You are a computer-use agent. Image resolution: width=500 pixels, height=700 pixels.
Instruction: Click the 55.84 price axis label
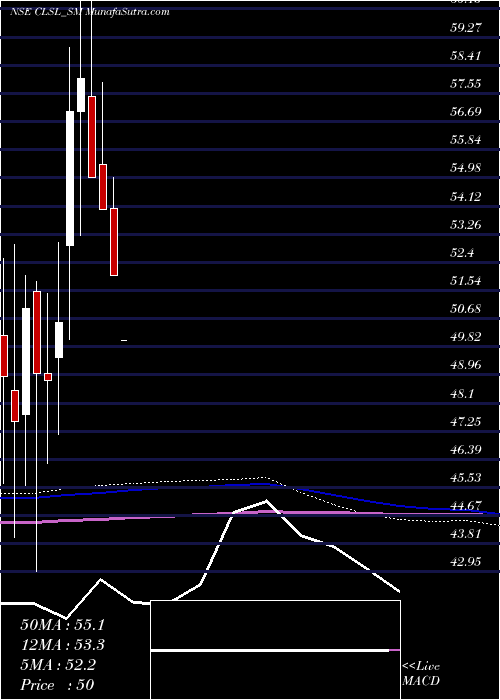(466, 140)
